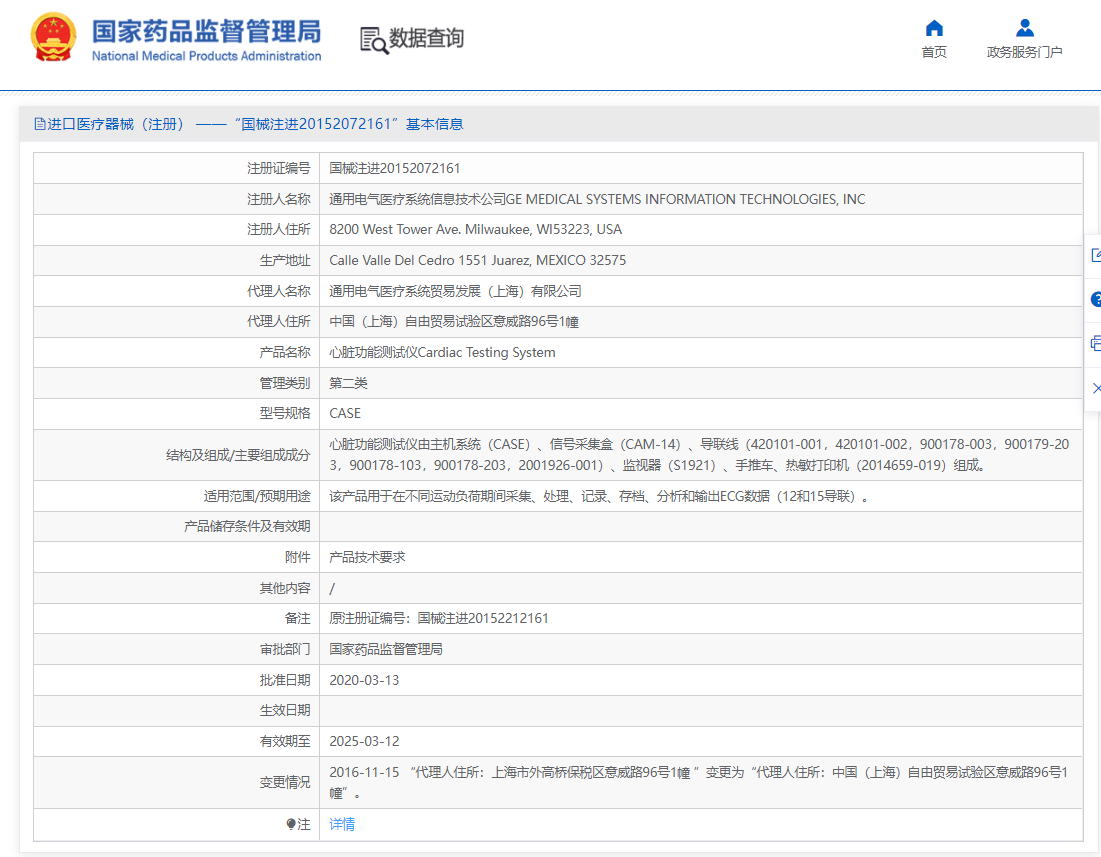Click the 附件 row label

tap(298, 557)
